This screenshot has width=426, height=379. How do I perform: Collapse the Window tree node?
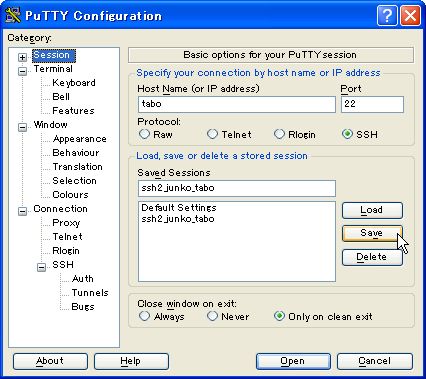22,127
